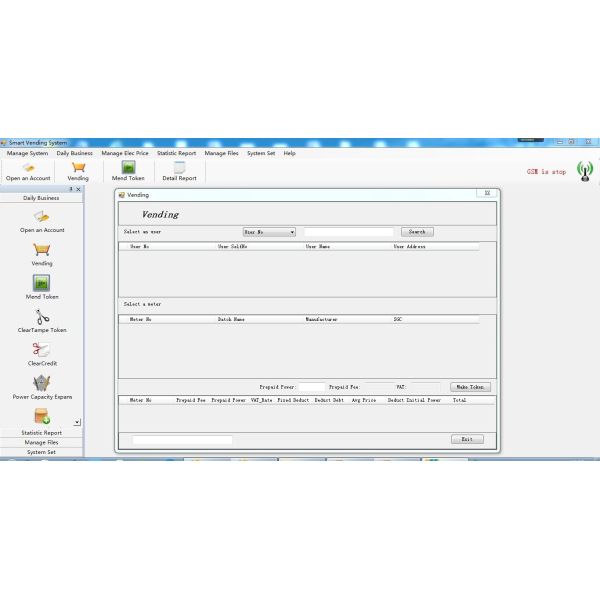Click the Vending cart icon in toolbar
Viewport: 600px width, 600px height.
coord(78,169)
